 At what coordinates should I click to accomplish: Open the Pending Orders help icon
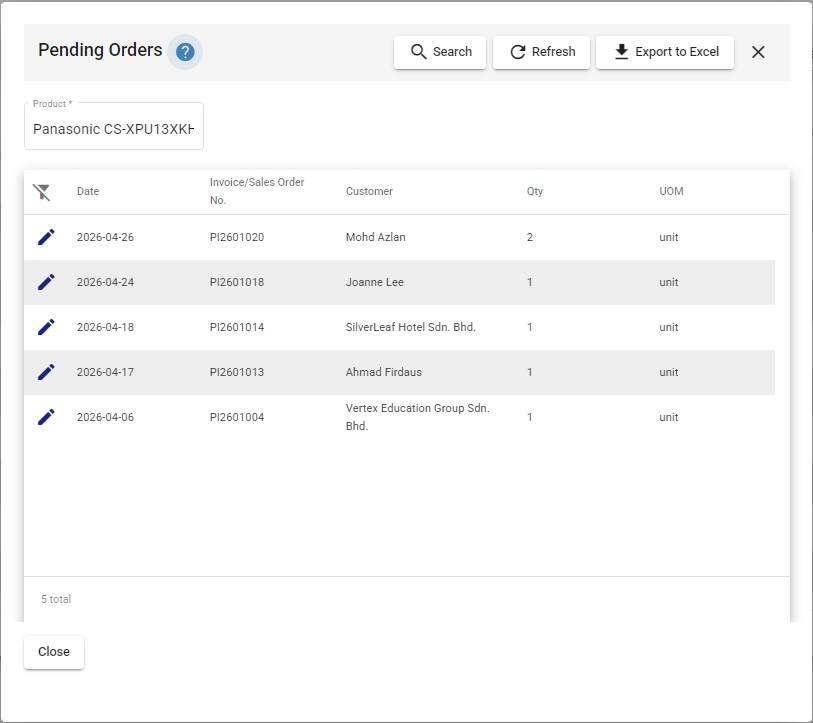pyautogui.click(x=185, y=52)
